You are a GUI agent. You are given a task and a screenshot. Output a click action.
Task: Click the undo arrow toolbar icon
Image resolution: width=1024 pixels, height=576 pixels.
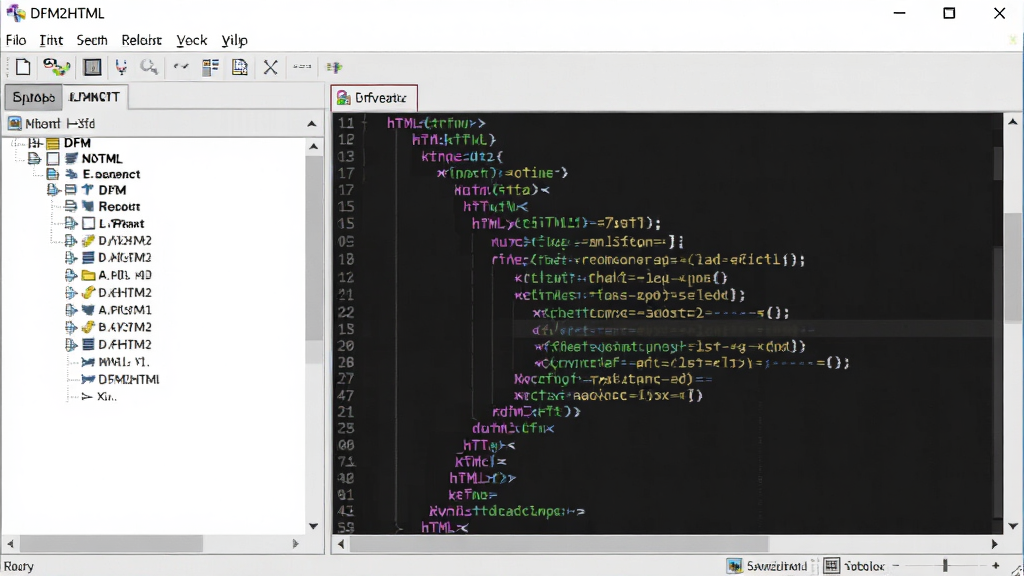click(181, 67)
